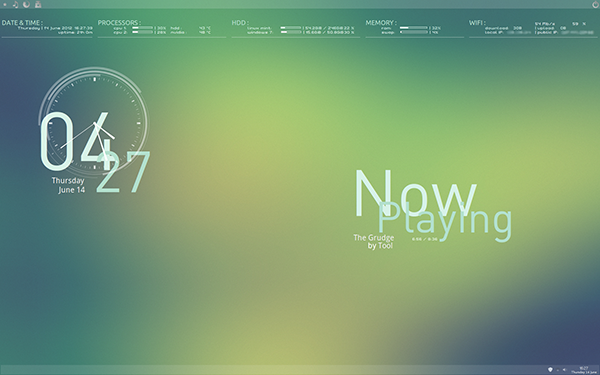Image resolution: width=600 pixels, height=375 pixels.
Task: Click the linux mint disk usage bar
Action: (291, 28)
